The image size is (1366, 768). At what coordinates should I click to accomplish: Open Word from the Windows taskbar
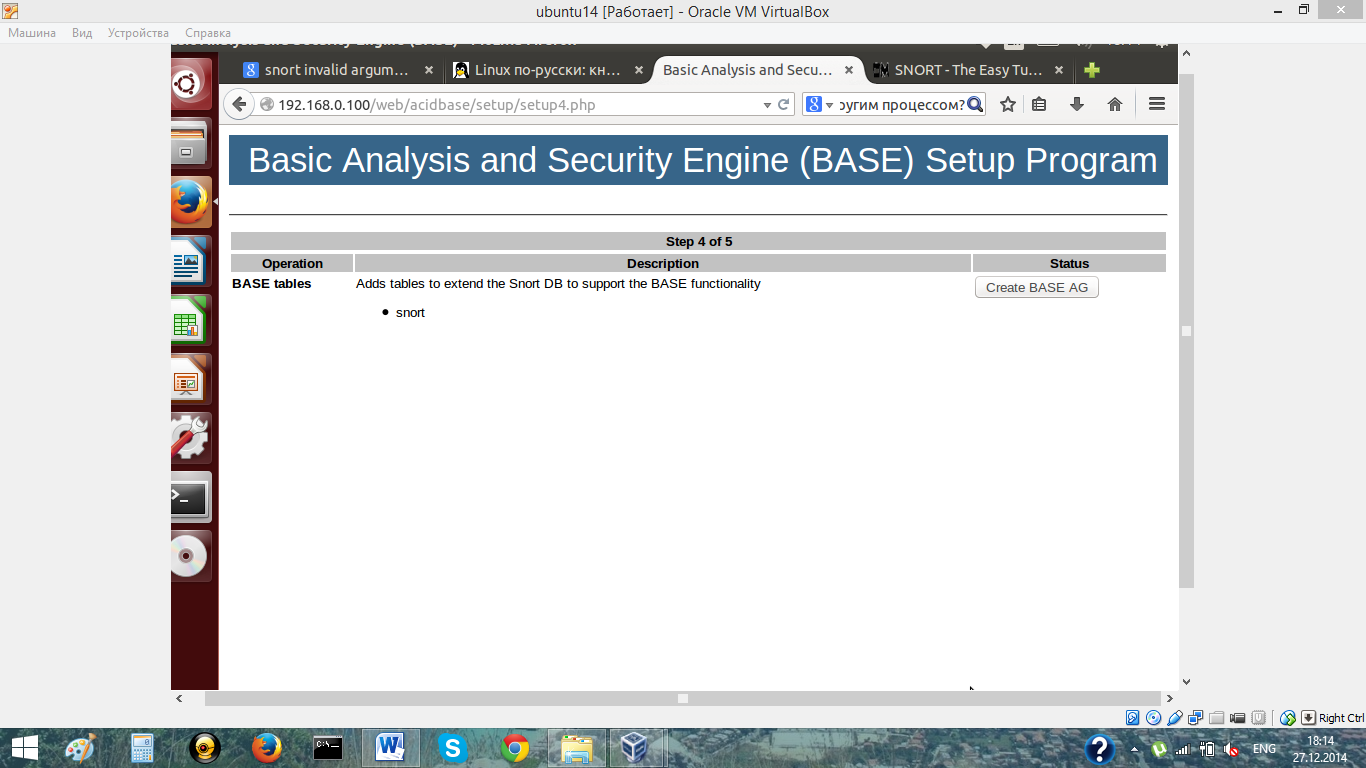(389, 748)
